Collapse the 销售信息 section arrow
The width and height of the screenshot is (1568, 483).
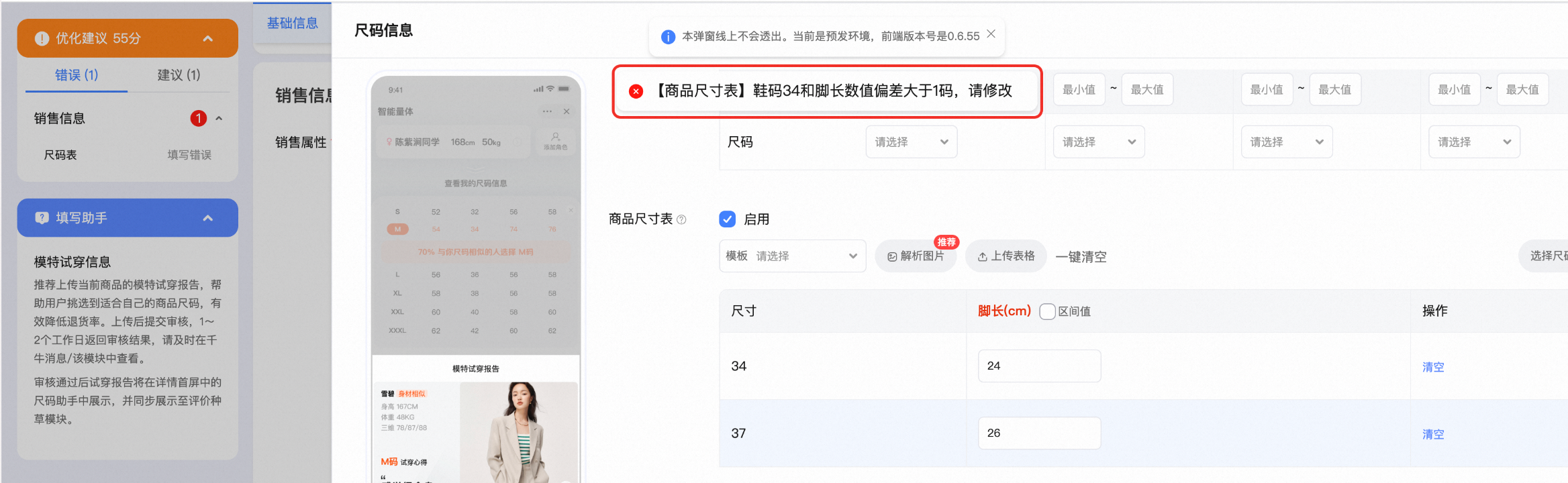tap(219, 119)
